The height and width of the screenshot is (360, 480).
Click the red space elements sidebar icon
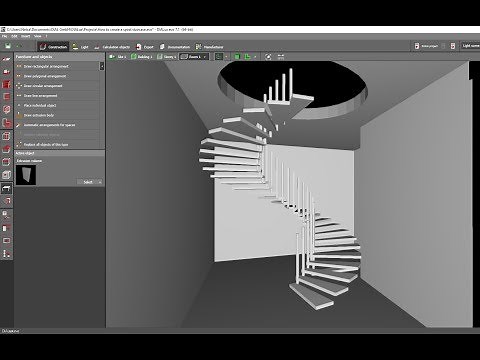pos(6,123)
